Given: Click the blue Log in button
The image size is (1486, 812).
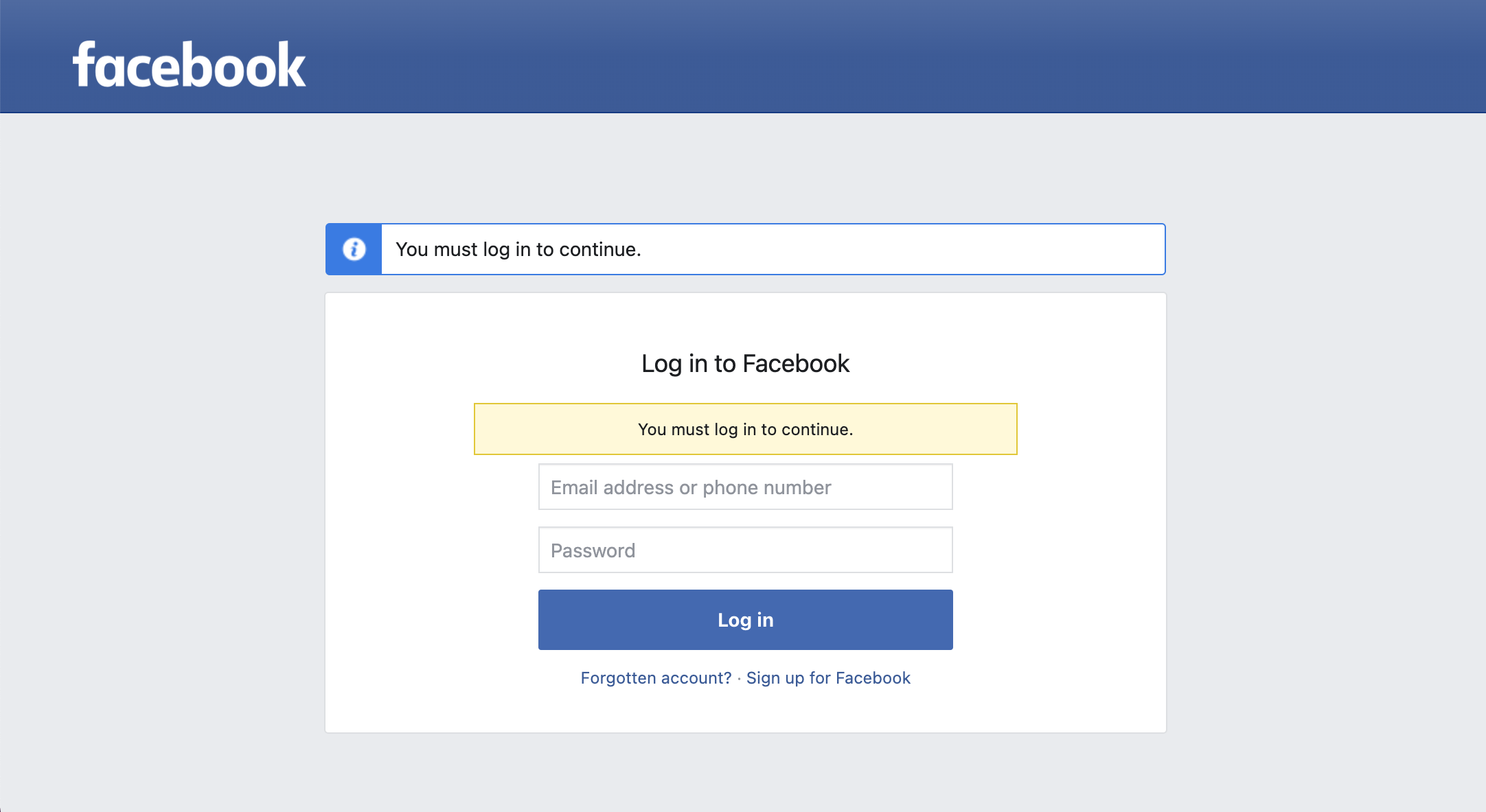Looking at the screenshot, I should [745, 620].
